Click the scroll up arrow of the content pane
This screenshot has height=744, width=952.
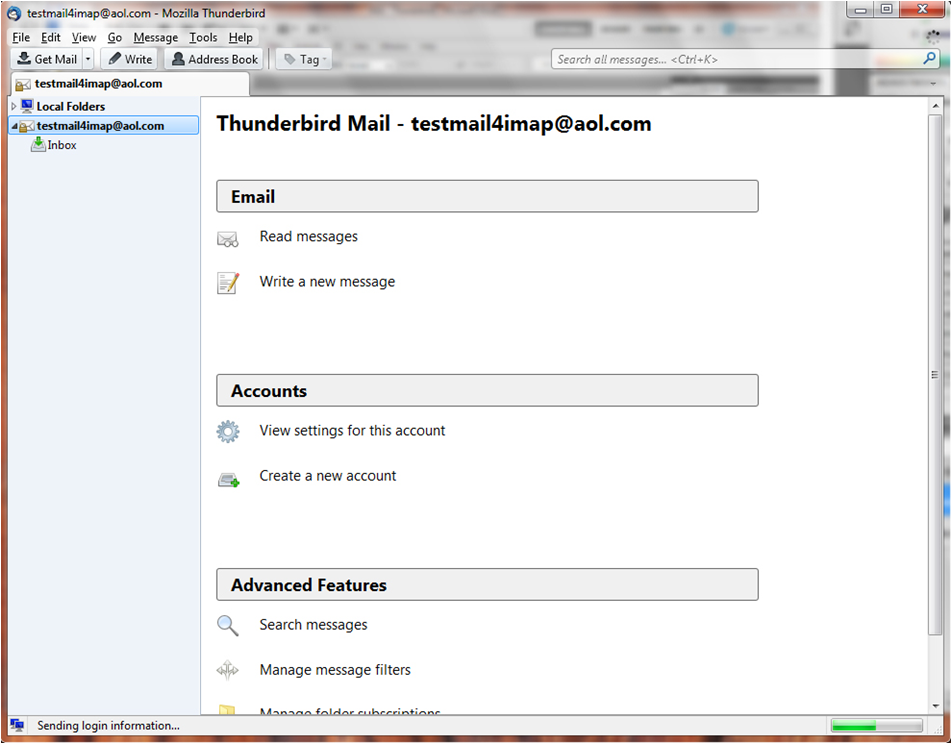pos(935,106)
